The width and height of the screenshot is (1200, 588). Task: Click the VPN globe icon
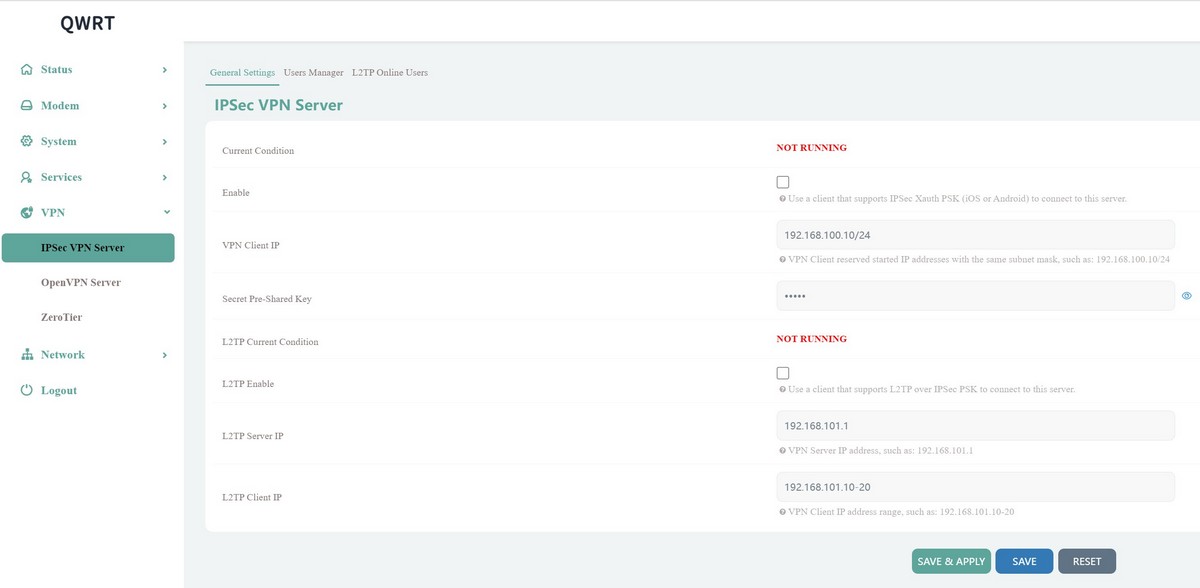(x=27, y=213)
